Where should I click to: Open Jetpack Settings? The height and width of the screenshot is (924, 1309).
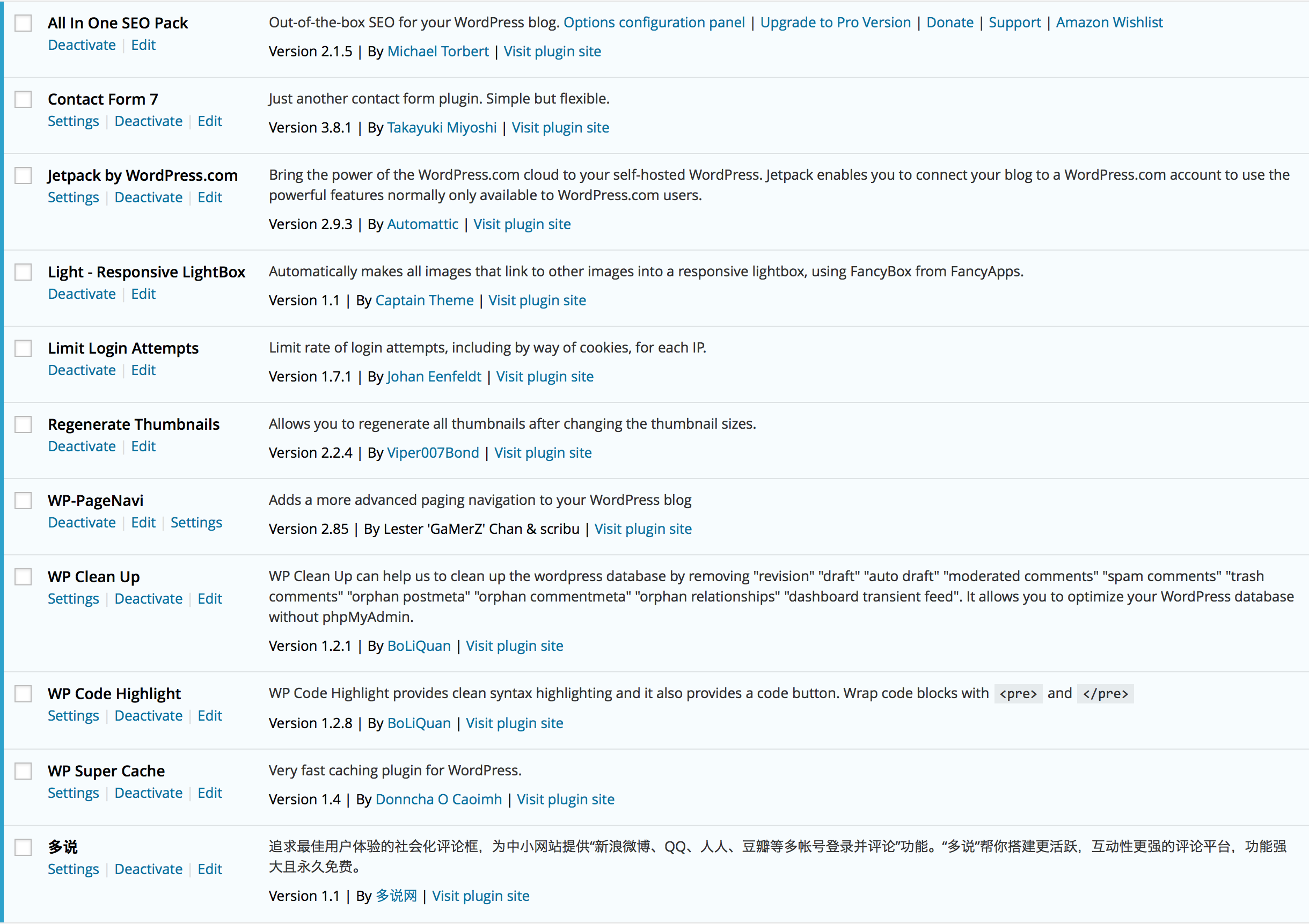pos(73,198)
